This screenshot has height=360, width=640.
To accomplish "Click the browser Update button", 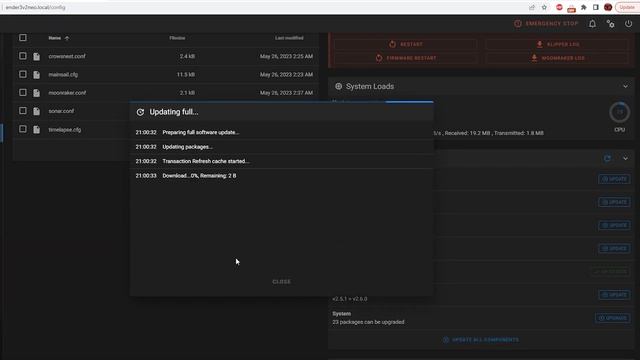I will 627,7.
